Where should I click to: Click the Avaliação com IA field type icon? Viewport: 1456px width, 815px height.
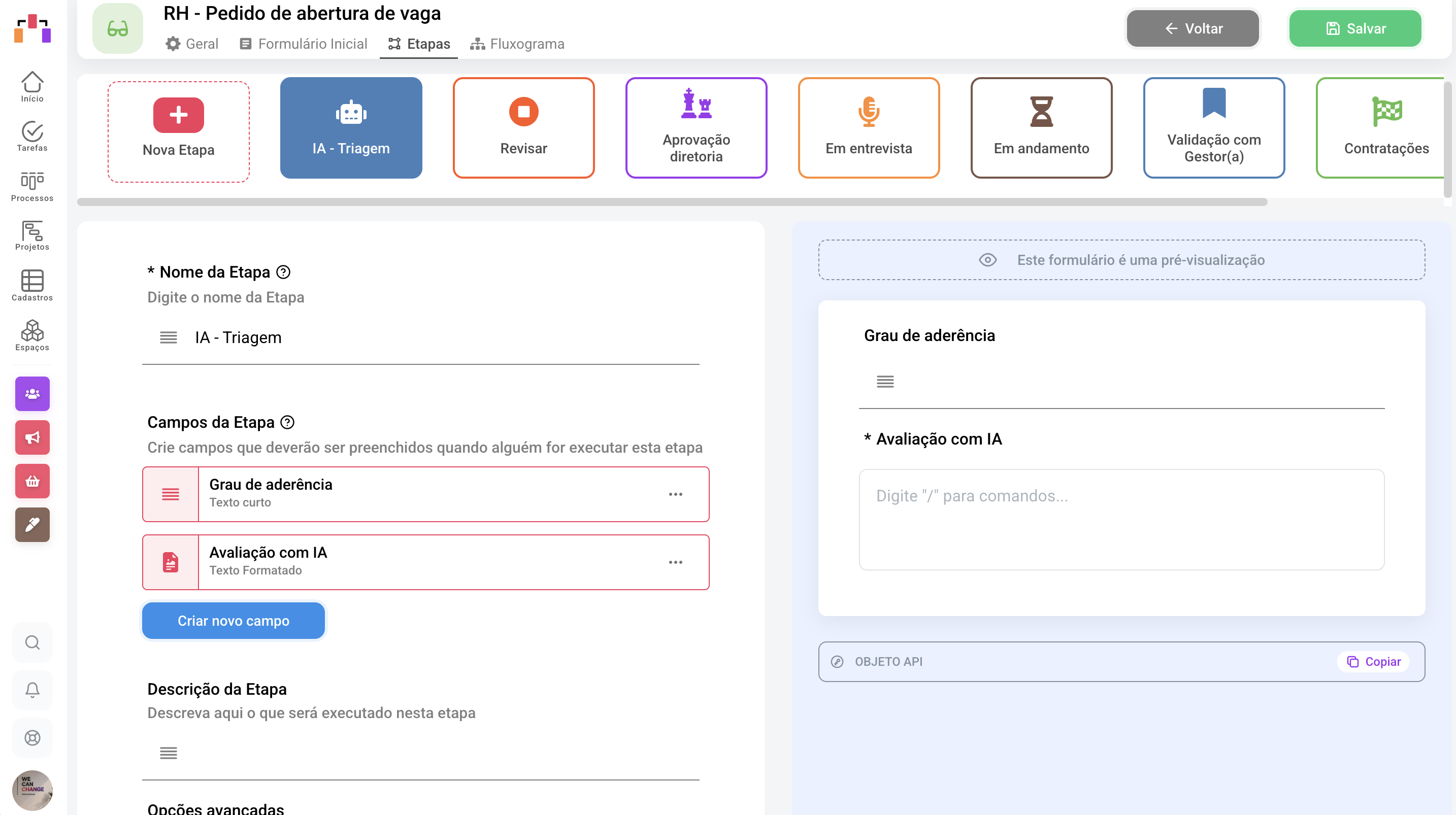(171, 562)
